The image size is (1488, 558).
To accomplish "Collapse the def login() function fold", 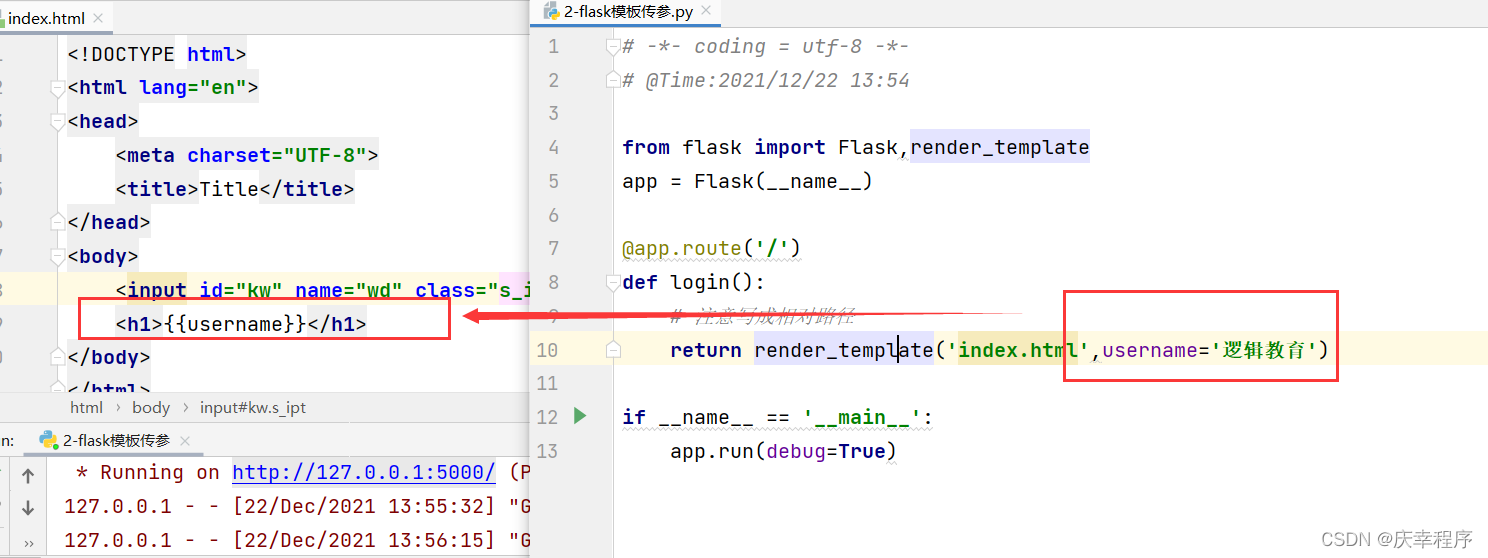I will (x=613, y=282).
